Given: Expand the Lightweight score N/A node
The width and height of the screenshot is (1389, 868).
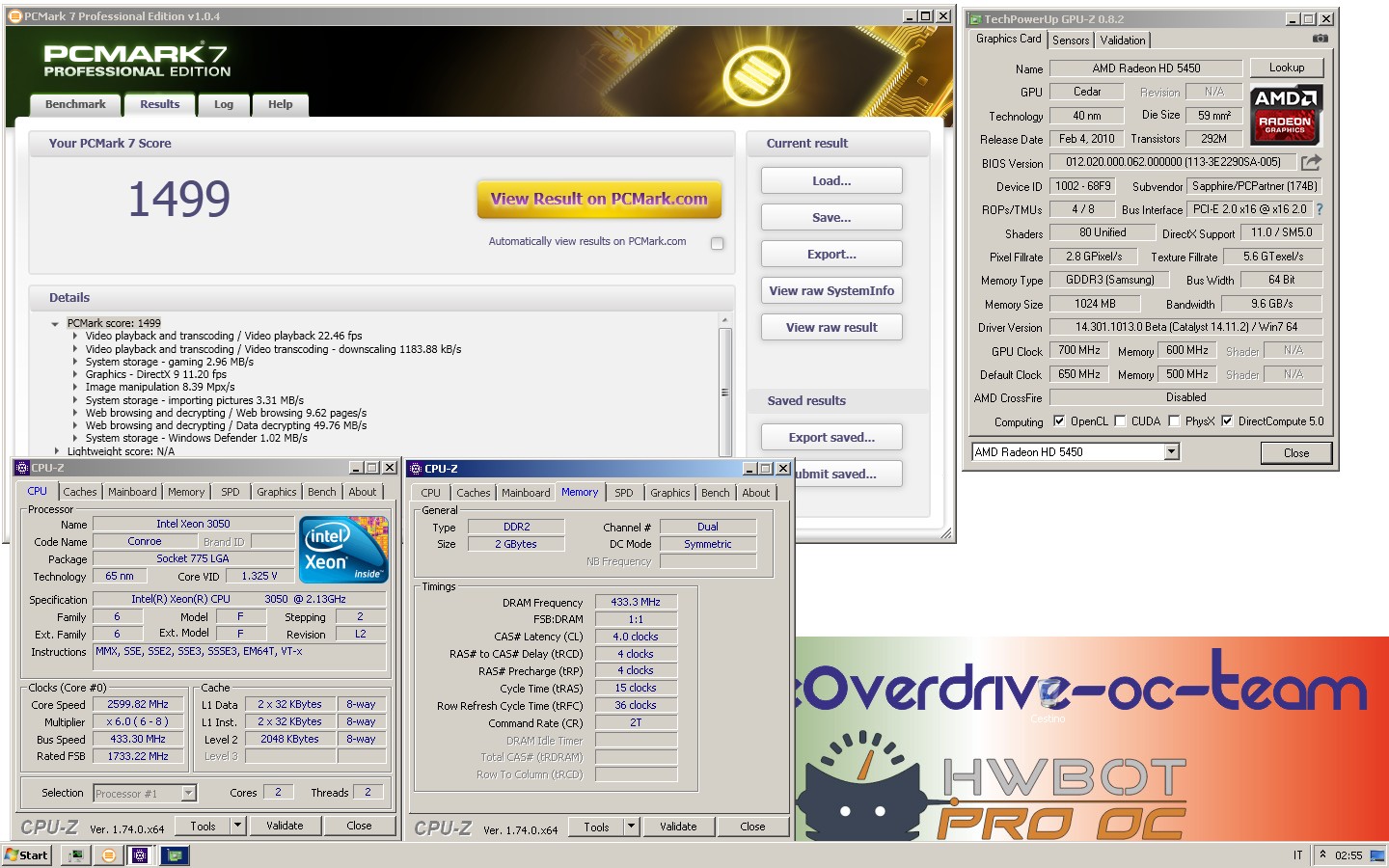Looking at the screenshot, I should 56,450.
